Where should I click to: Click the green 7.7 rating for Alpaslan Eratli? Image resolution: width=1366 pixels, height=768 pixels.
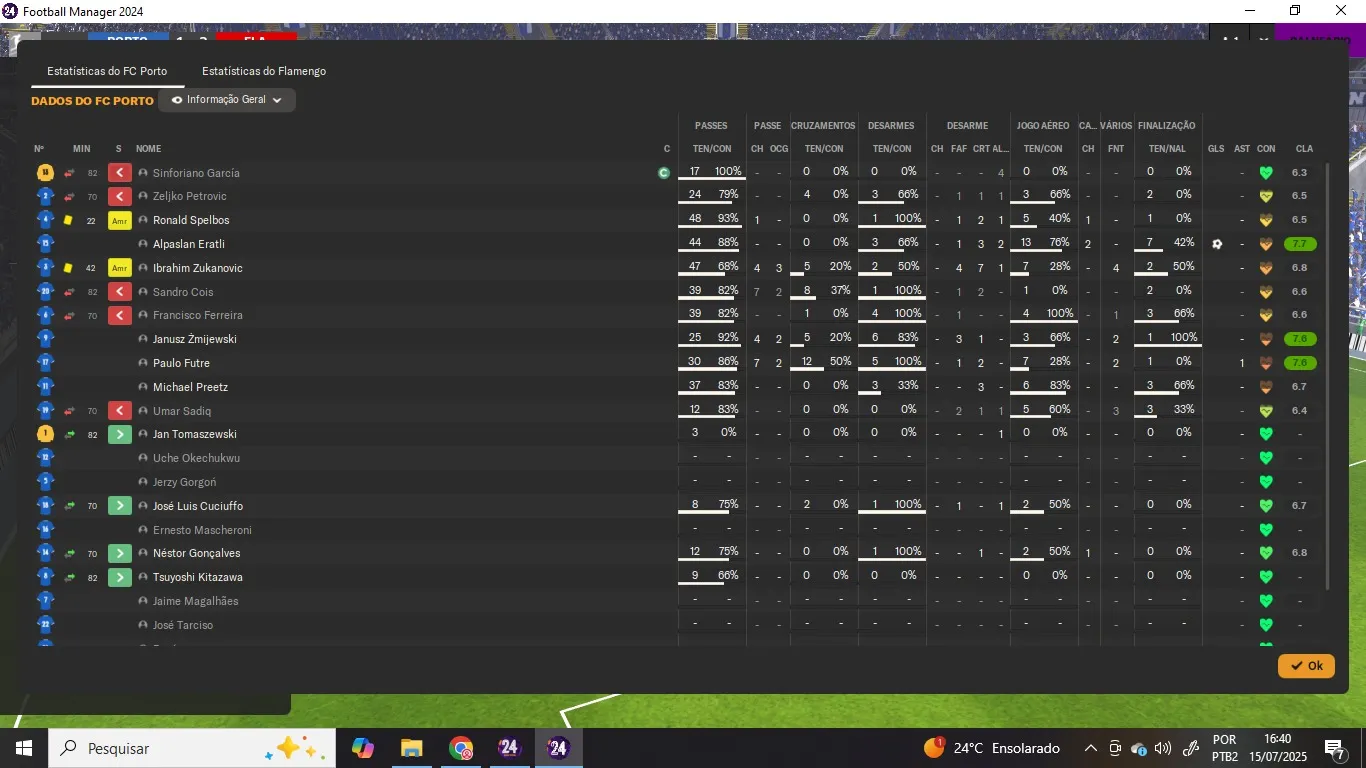click(1300, 244)
